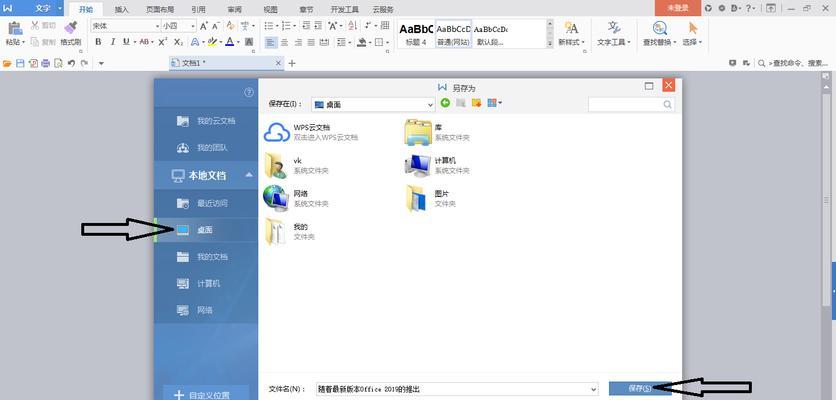836x400 pixels.
Task: Click the help question mark in dialog sidebar
Action: 249,93
